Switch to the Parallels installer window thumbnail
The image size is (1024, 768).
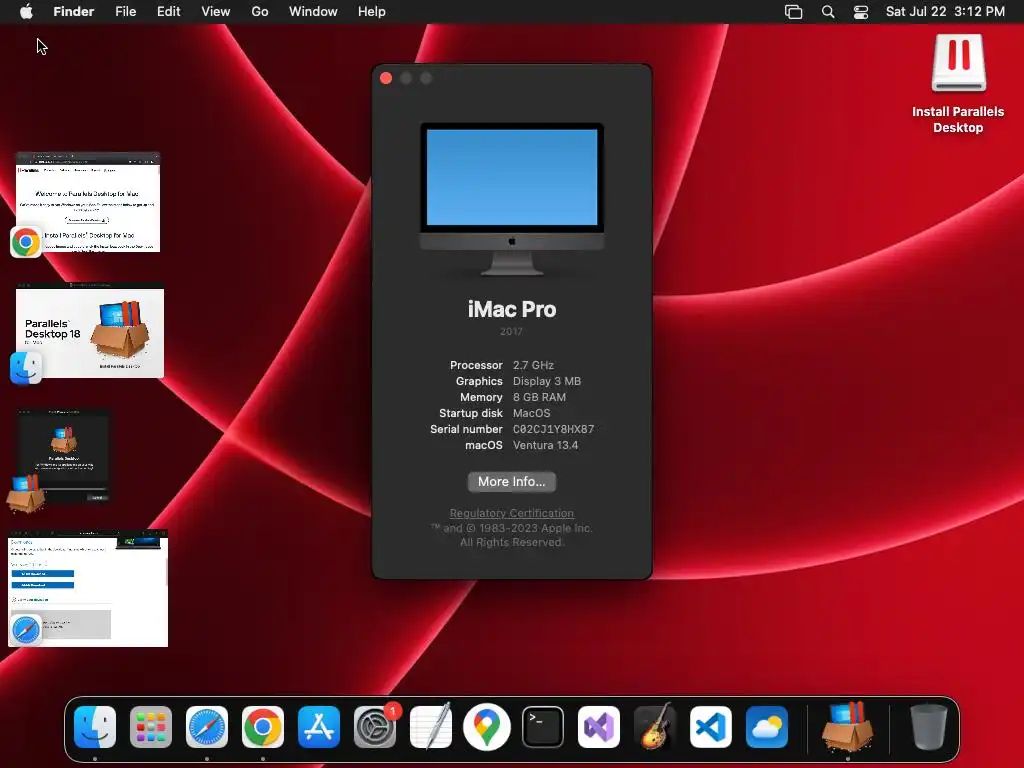point(63,456)
